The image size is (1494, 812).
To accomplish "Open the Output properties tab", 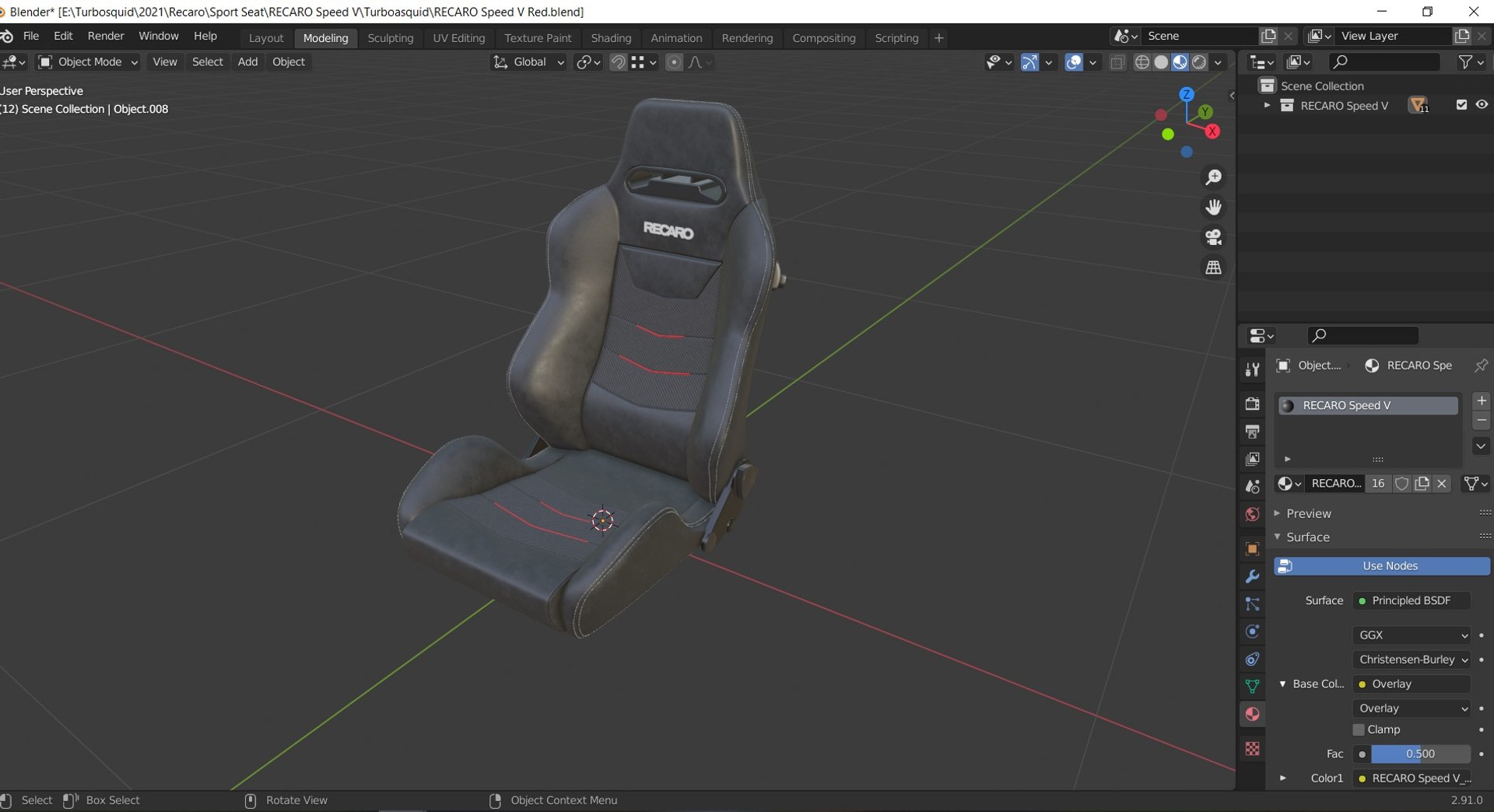I will click(1252, 431).
